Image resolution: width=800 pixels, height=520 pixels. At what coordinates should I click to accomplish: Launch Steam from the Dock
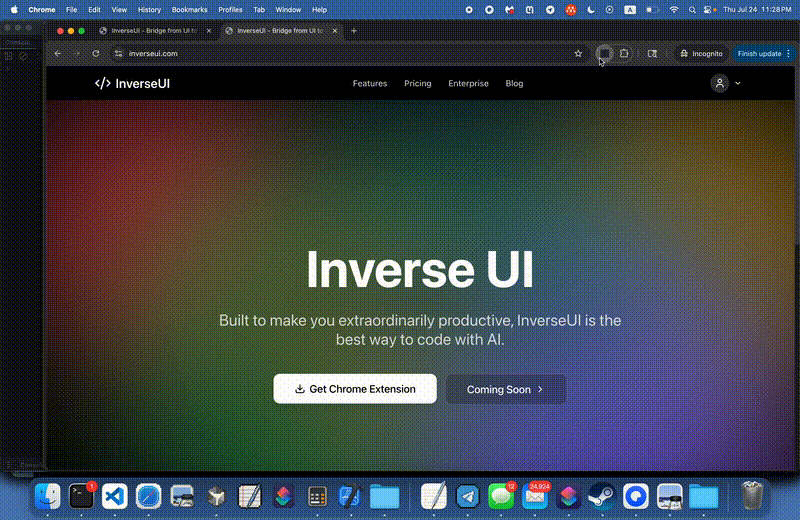click(602, 496)
